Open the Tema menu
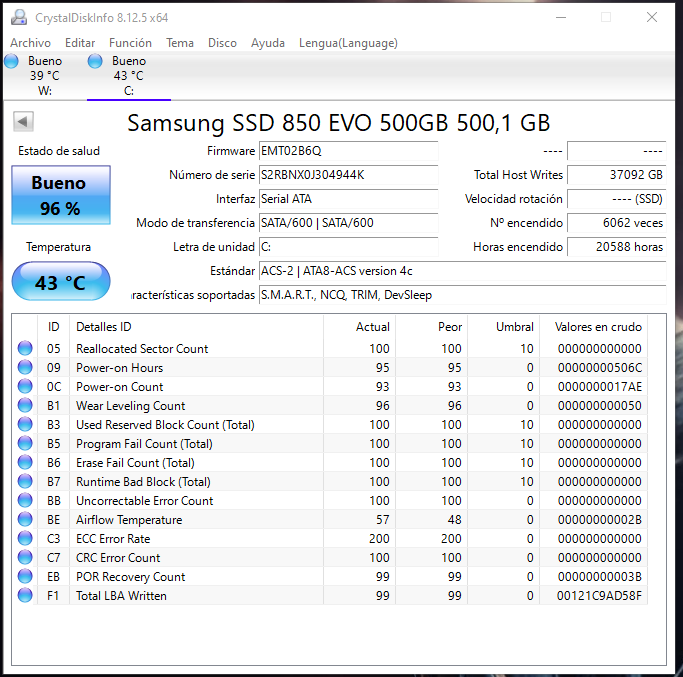This screenshot has height=677, width=683. (179, 43)
